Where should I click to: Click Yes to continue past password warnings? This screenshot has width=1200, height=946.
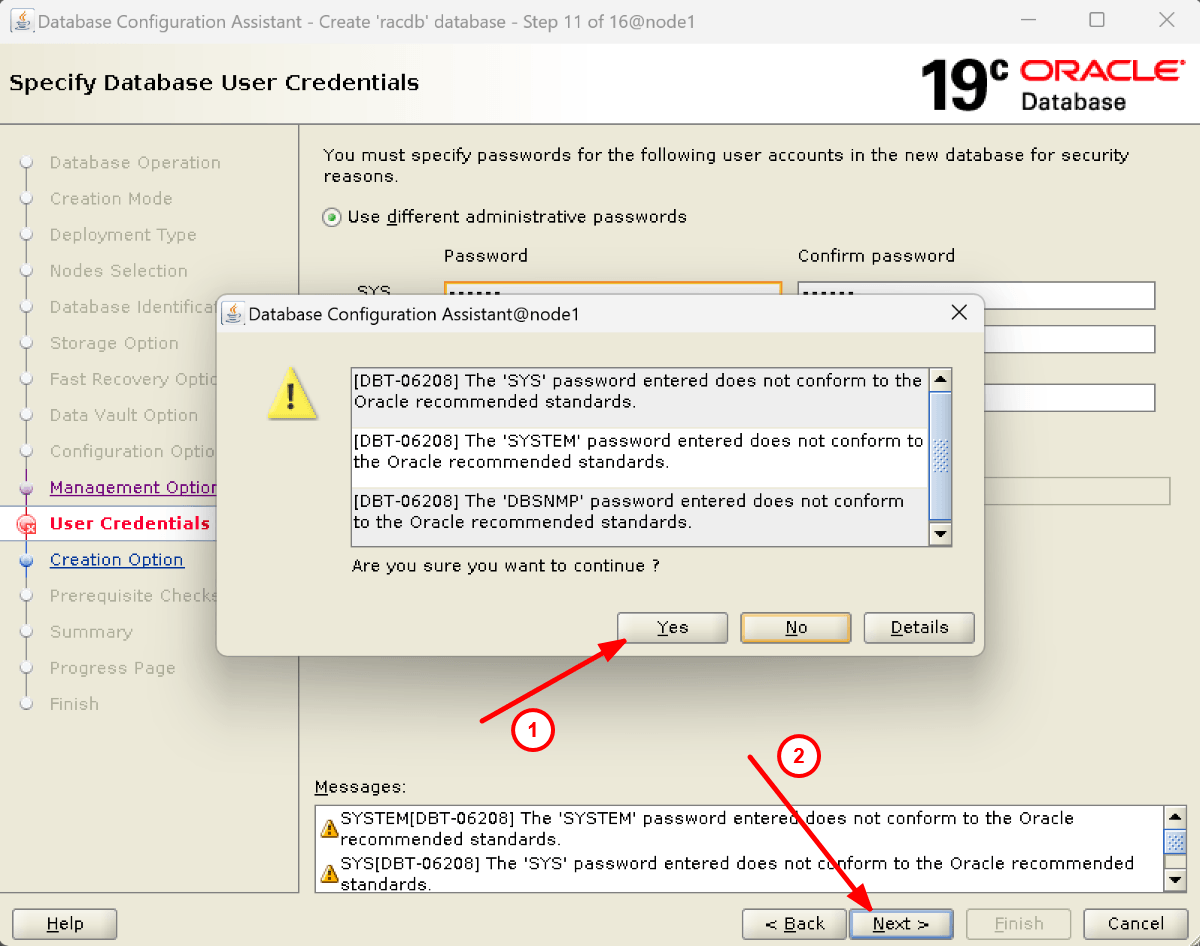coord(672,627)
